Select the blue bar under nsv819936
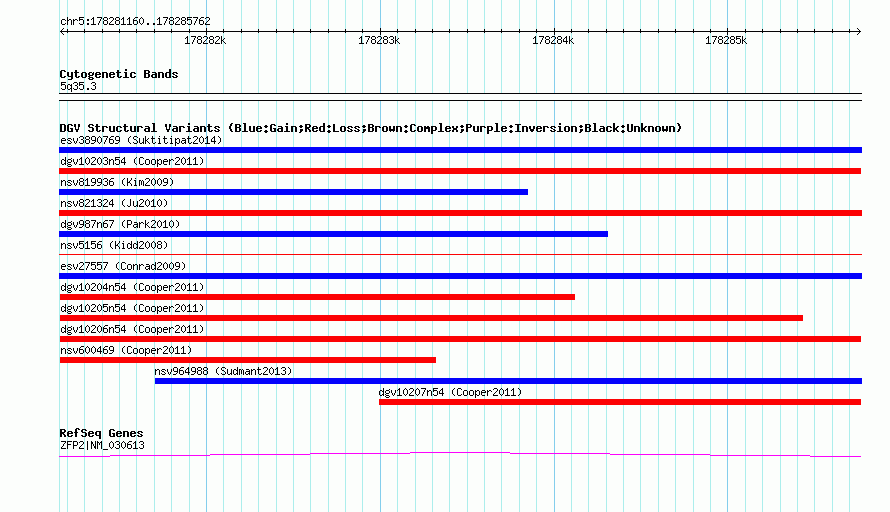This screenshot has width=890, height=512. point(293,192)
